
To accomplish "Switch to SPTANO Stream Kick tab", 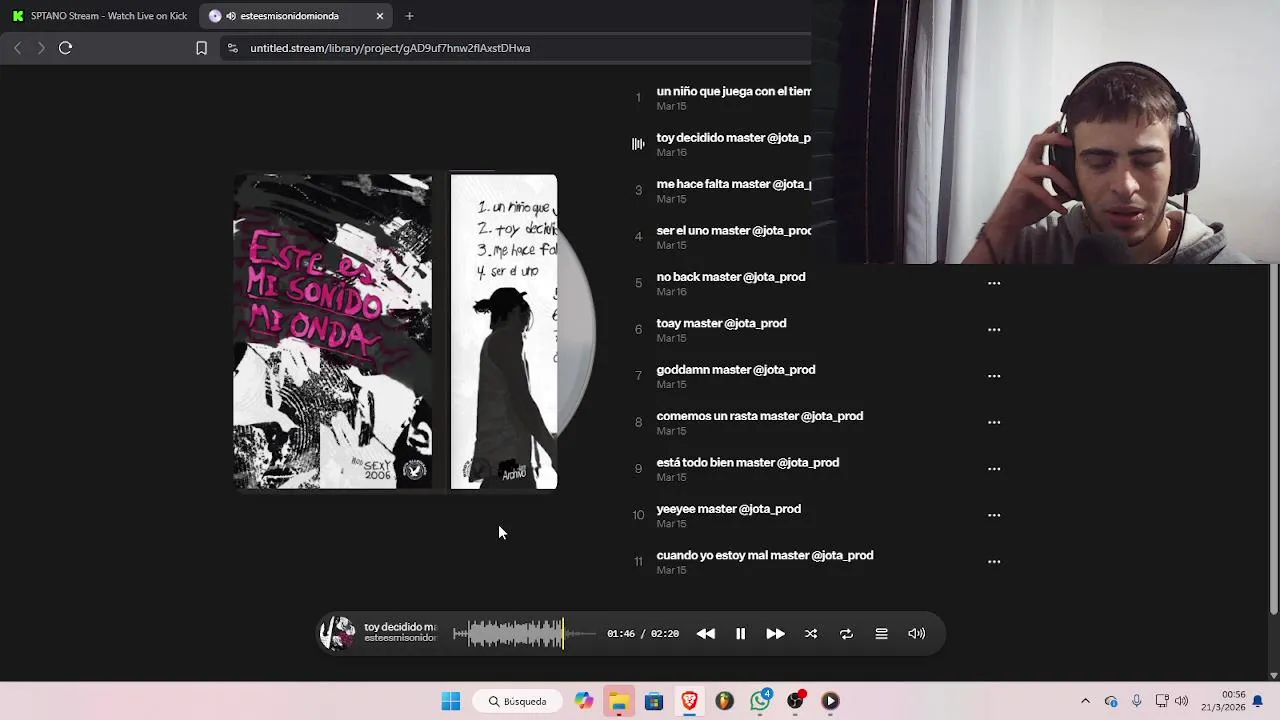I will coord(99,16).
